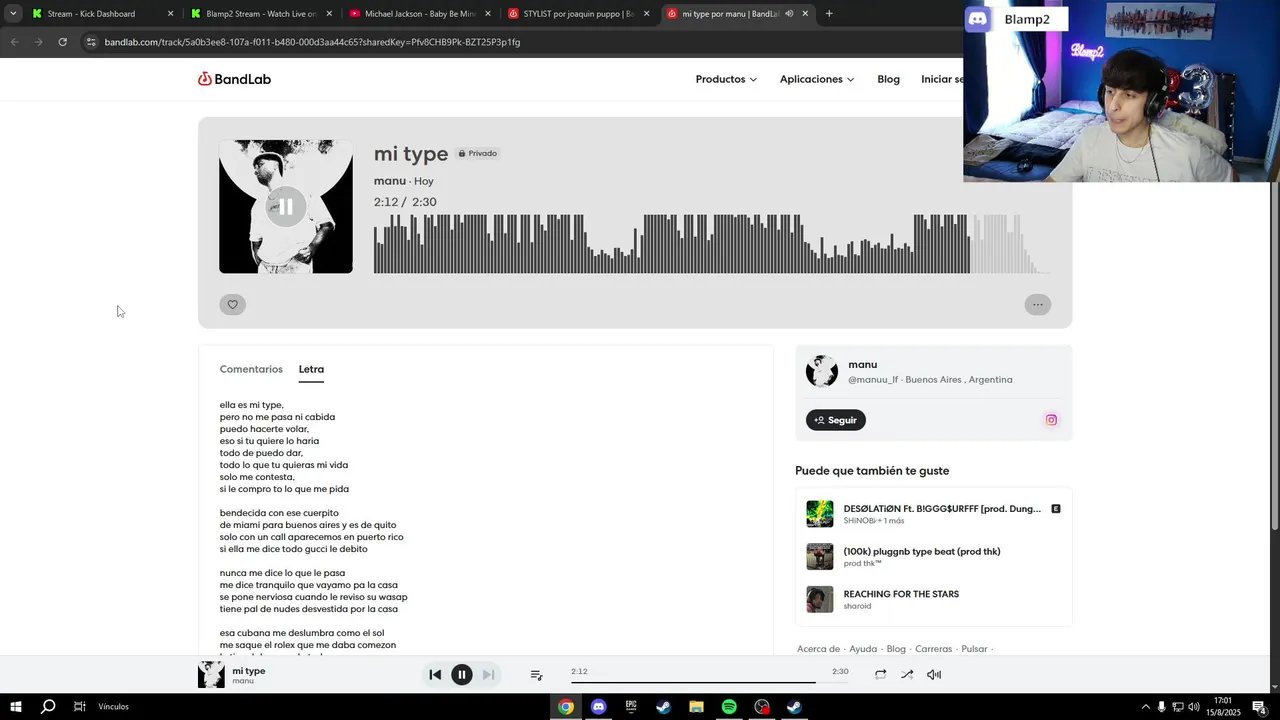
Task: Expand the Aplicaciones dropdown menu
Action: coord(817,79)
